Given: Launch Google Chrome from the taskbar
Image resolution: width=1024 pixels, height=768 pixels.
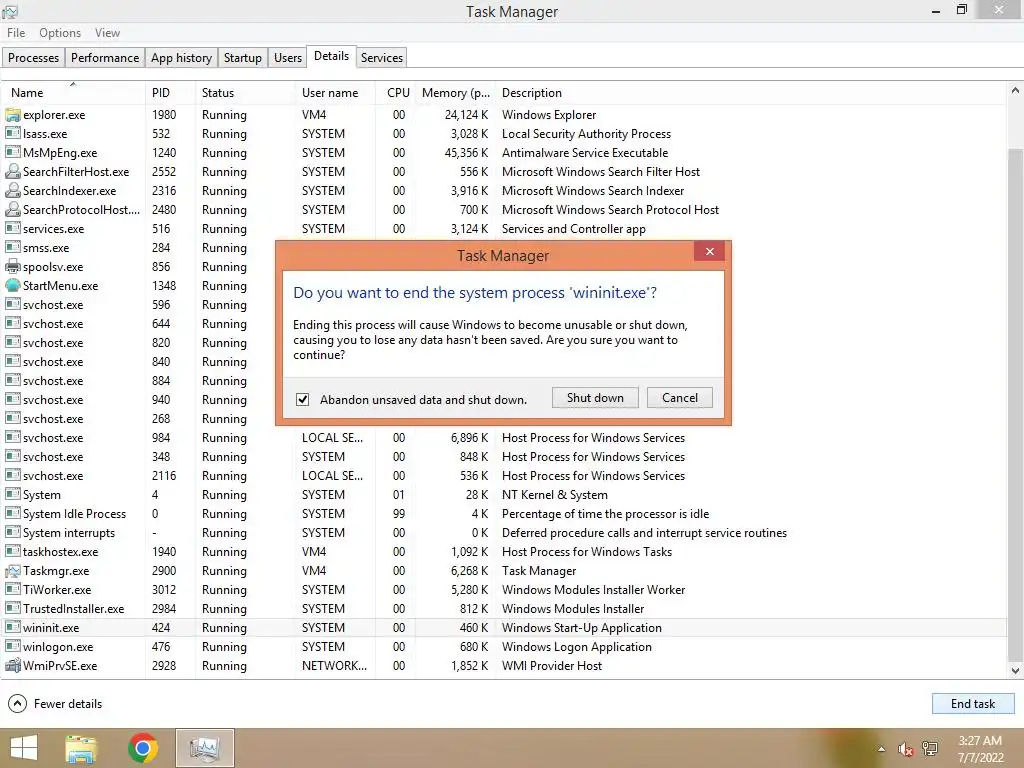Looking at the screenshot, I should coord(142,748).
